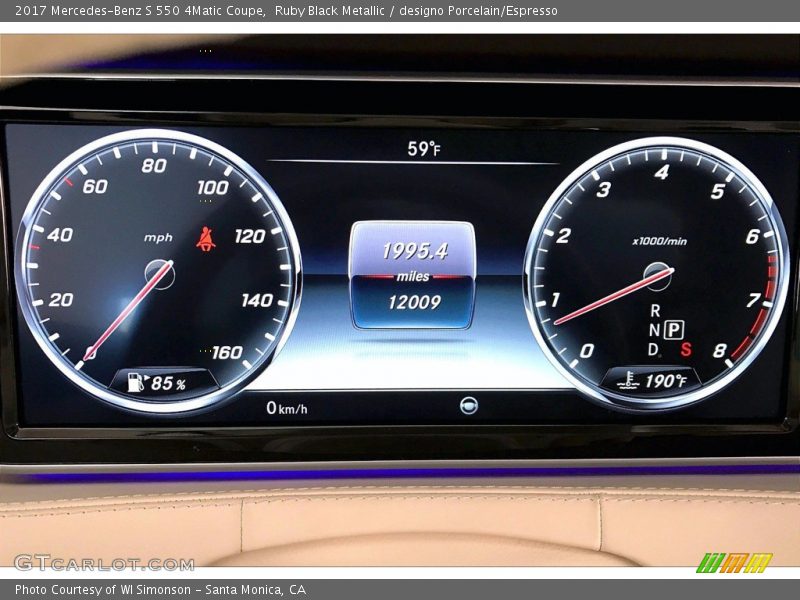Viewport: 800px width, 600px height.
Task: Click the 80 mark on speedometer
Action: 154,165
